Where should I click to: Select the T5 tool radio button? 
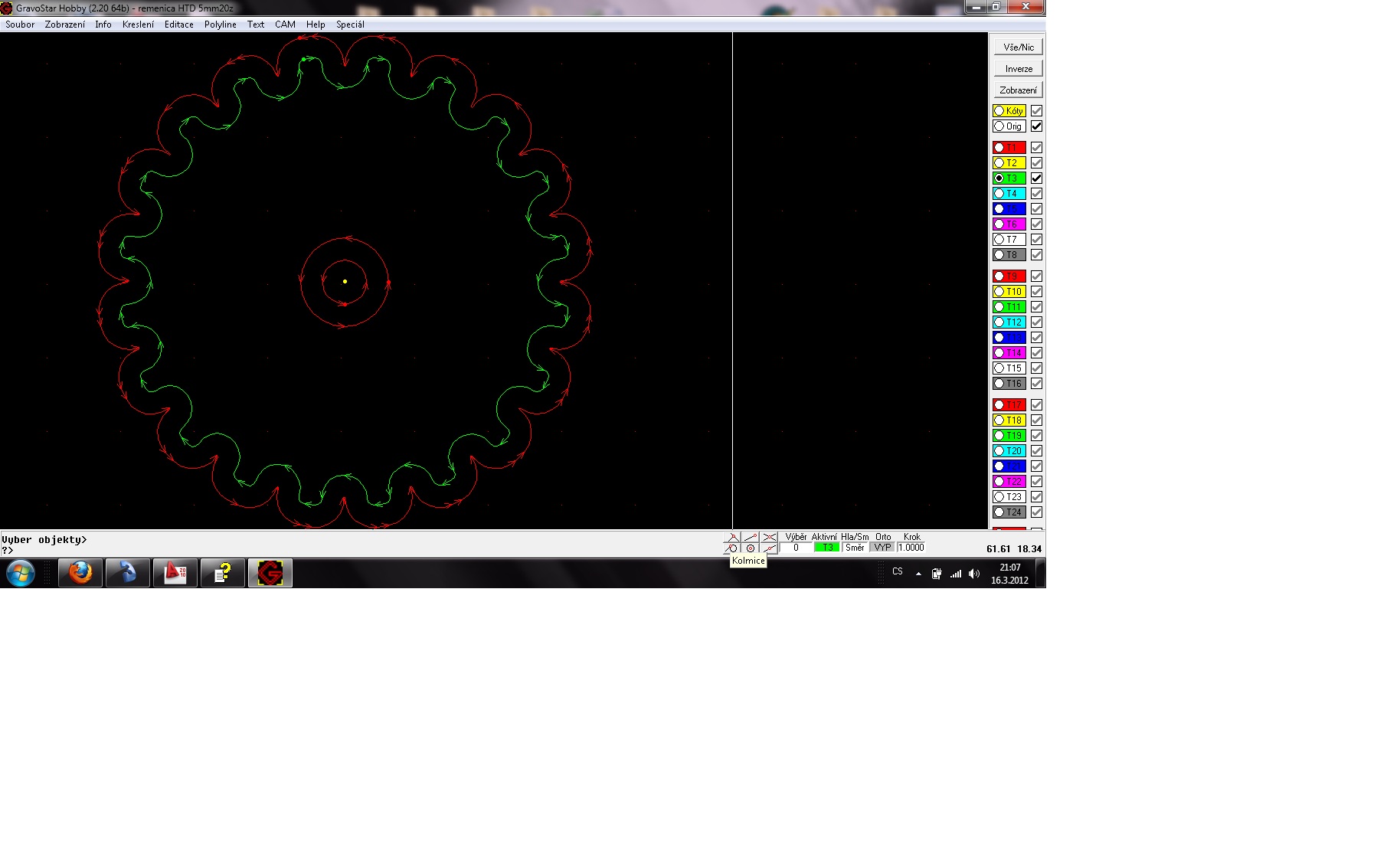(x=999, y=209)
